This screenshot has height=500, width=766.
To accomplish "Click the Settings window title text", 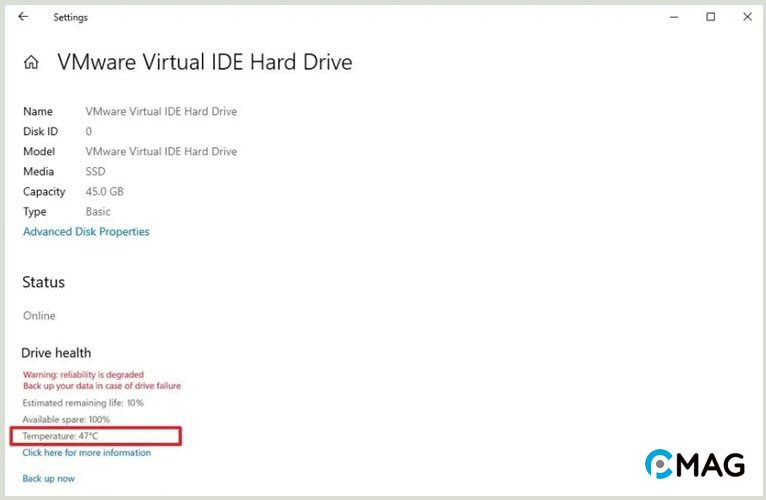I will tap(70, 17).
